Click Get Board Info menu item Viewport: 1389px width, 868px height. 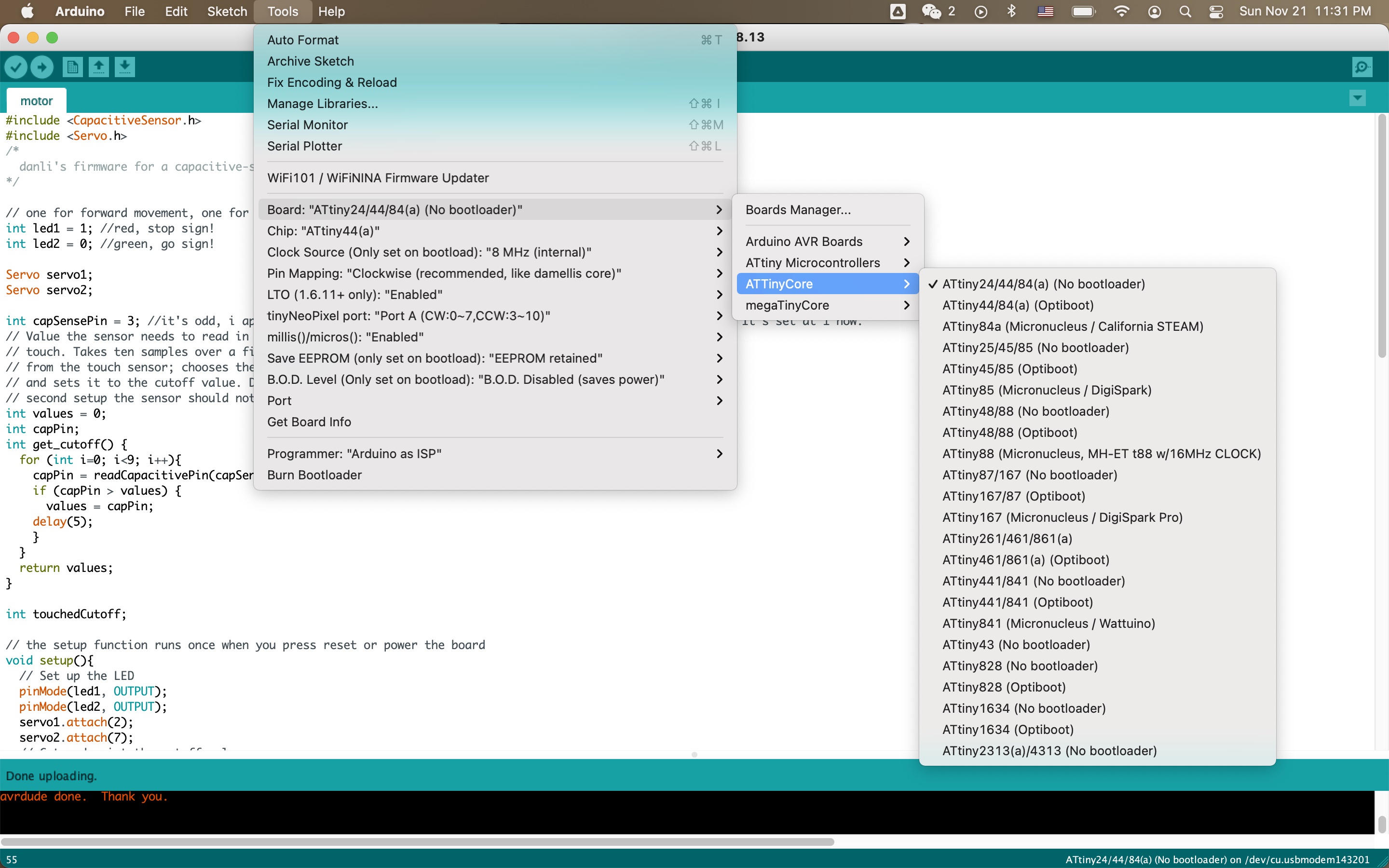point(495,422)
